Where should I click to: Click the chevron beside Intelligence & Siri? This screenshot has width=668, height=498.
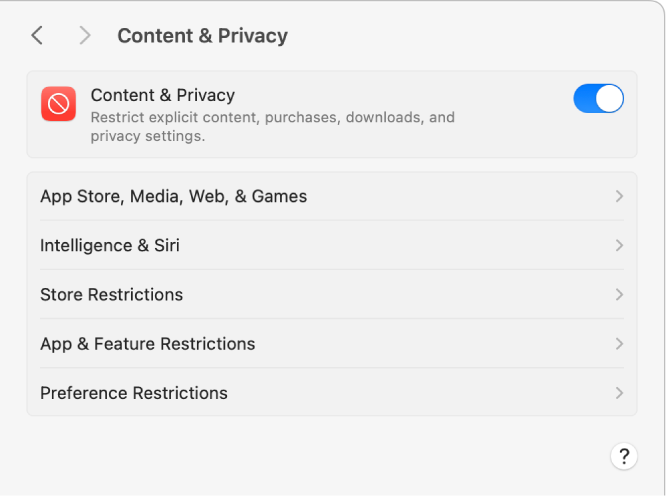point(619,246)
